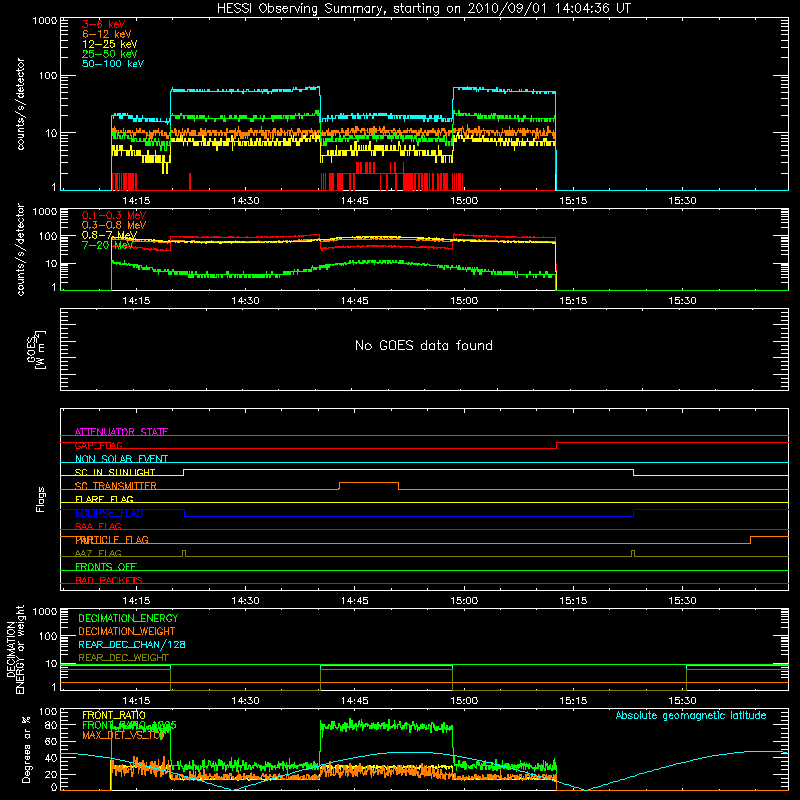Click the 14:30 tick label under the MeV plot
The width and height of the screenshot is (800, 800).
click(245, 301)
